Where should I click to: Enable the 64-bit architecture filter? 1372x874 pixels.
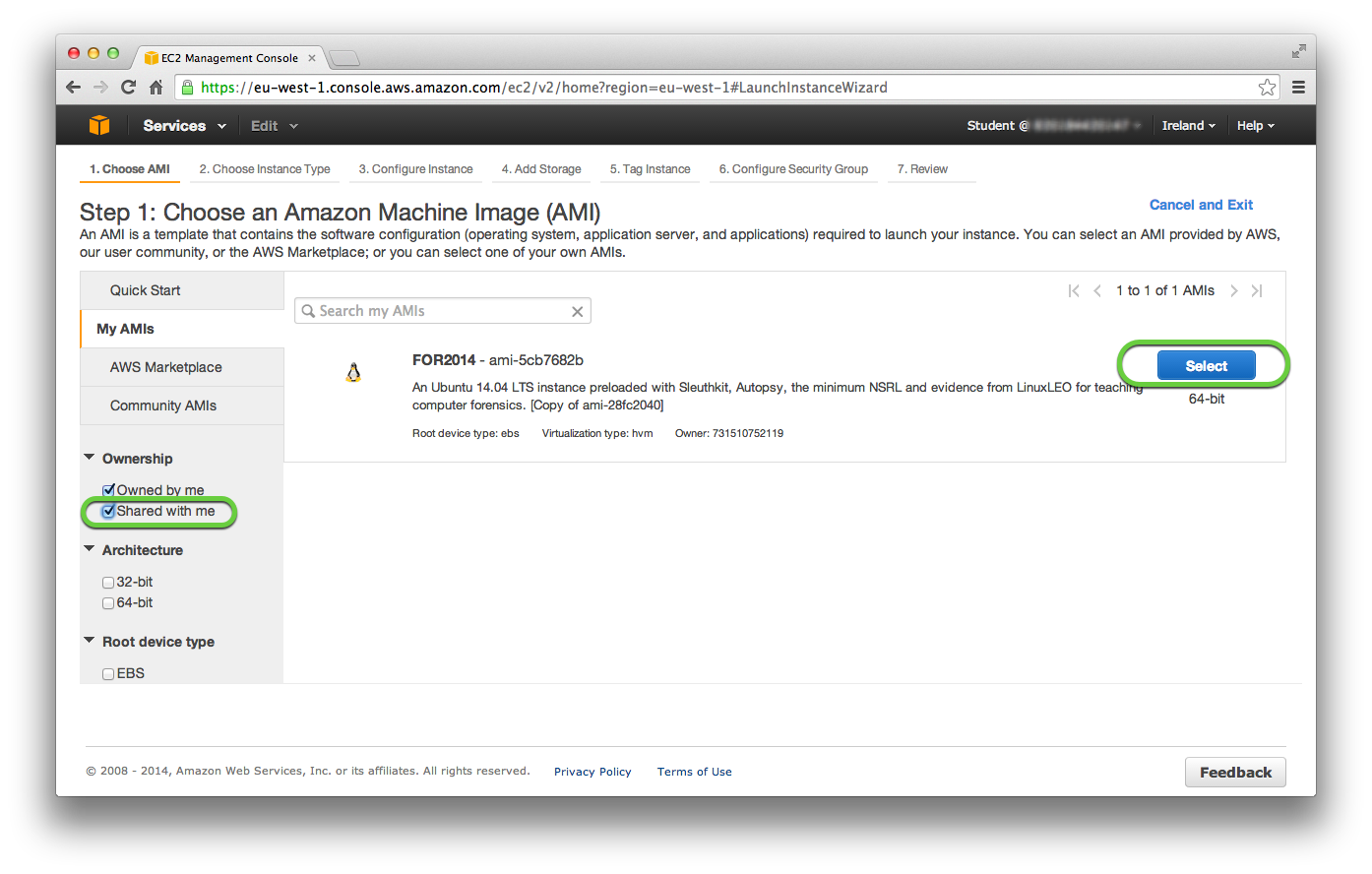tap(108, 603)
